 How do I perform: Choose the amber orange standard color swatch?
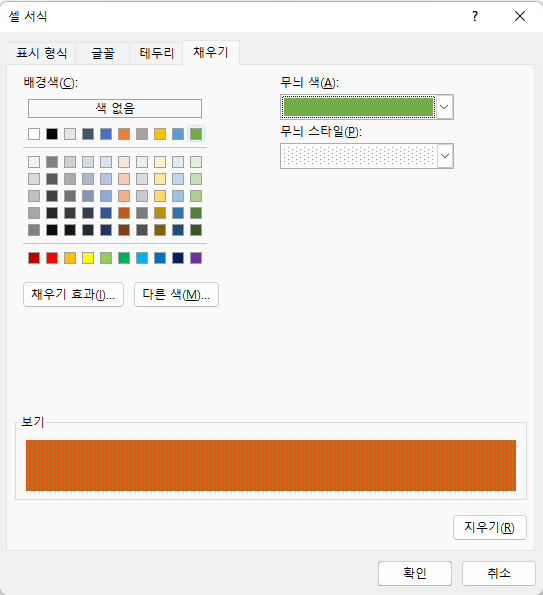pyautogui.click(x=70, y=258)
